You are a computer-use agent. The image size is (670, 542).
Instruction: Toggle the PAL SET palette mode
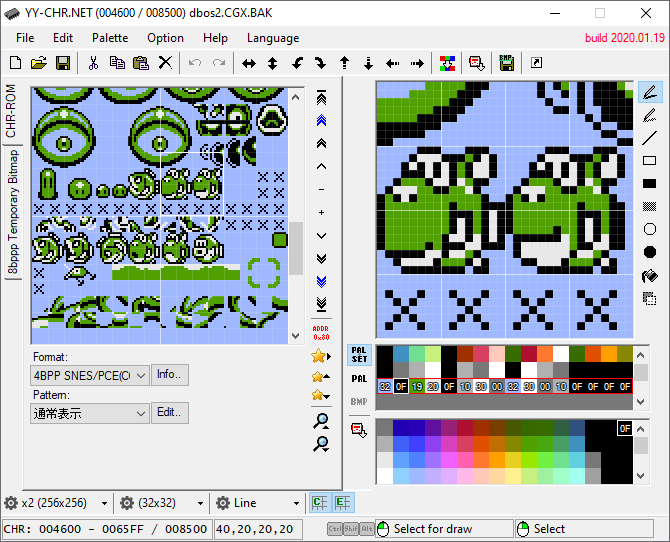tap(359, 355)
